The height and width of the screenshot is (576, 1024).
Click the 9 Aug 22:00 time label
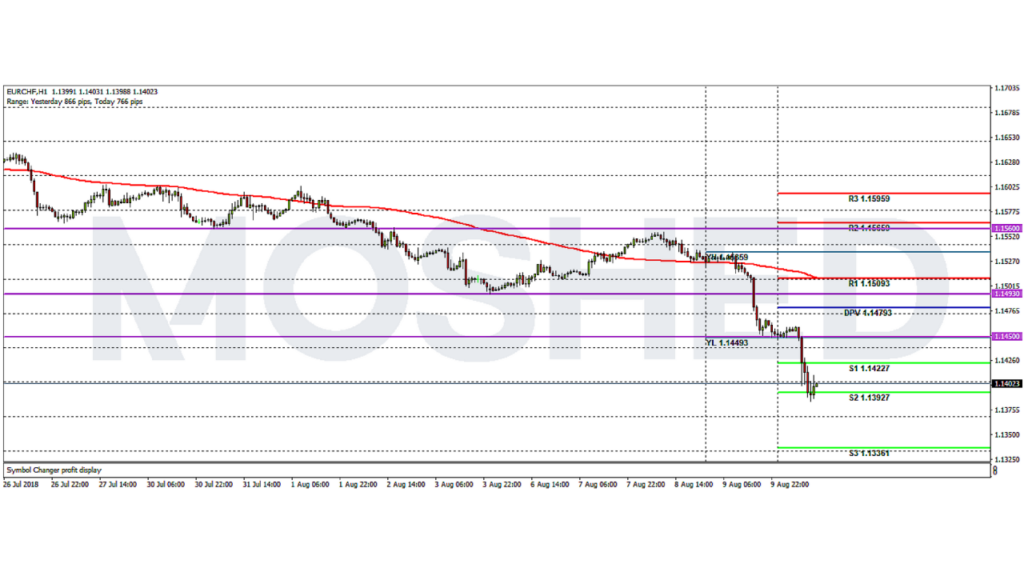(789, 482)
